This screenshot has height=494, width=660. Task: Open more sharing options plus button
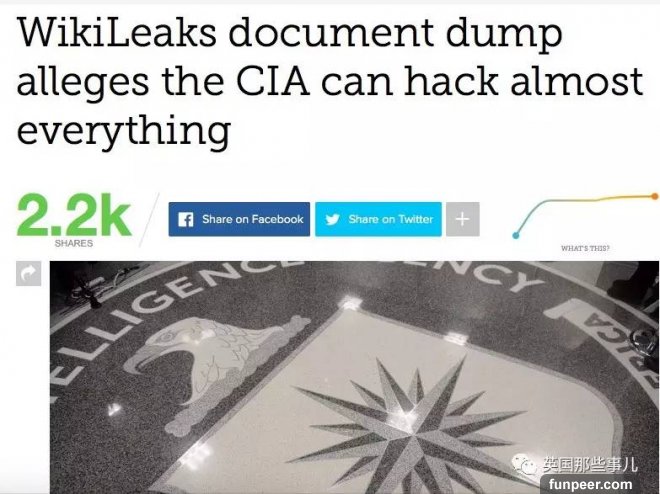(463, 219)
